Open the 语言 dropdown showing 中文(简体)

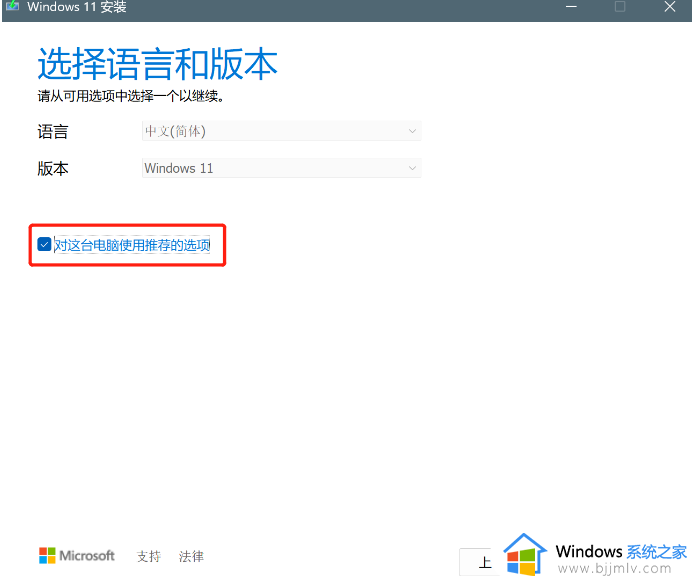point(282,131)
